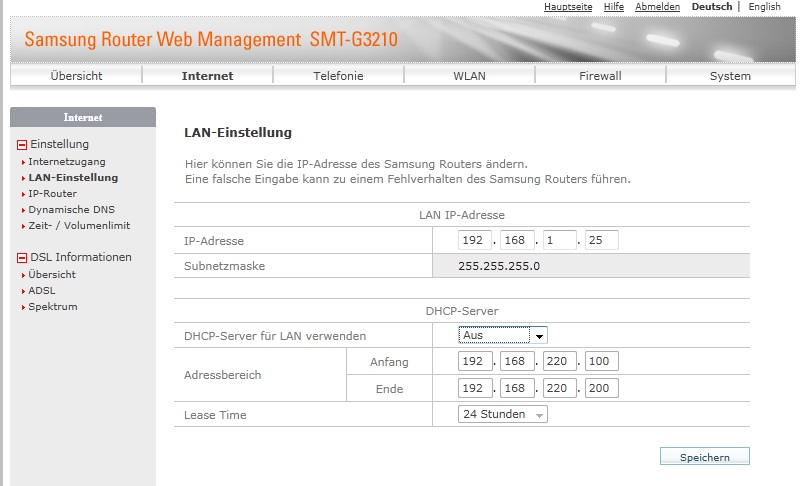Click Ende second octet field 168

click(518, 388)
